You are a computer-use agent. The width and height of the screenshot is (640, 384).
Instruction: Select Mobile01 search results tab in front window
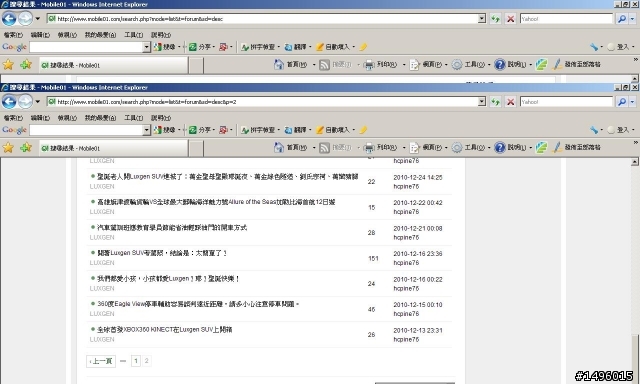113,148
